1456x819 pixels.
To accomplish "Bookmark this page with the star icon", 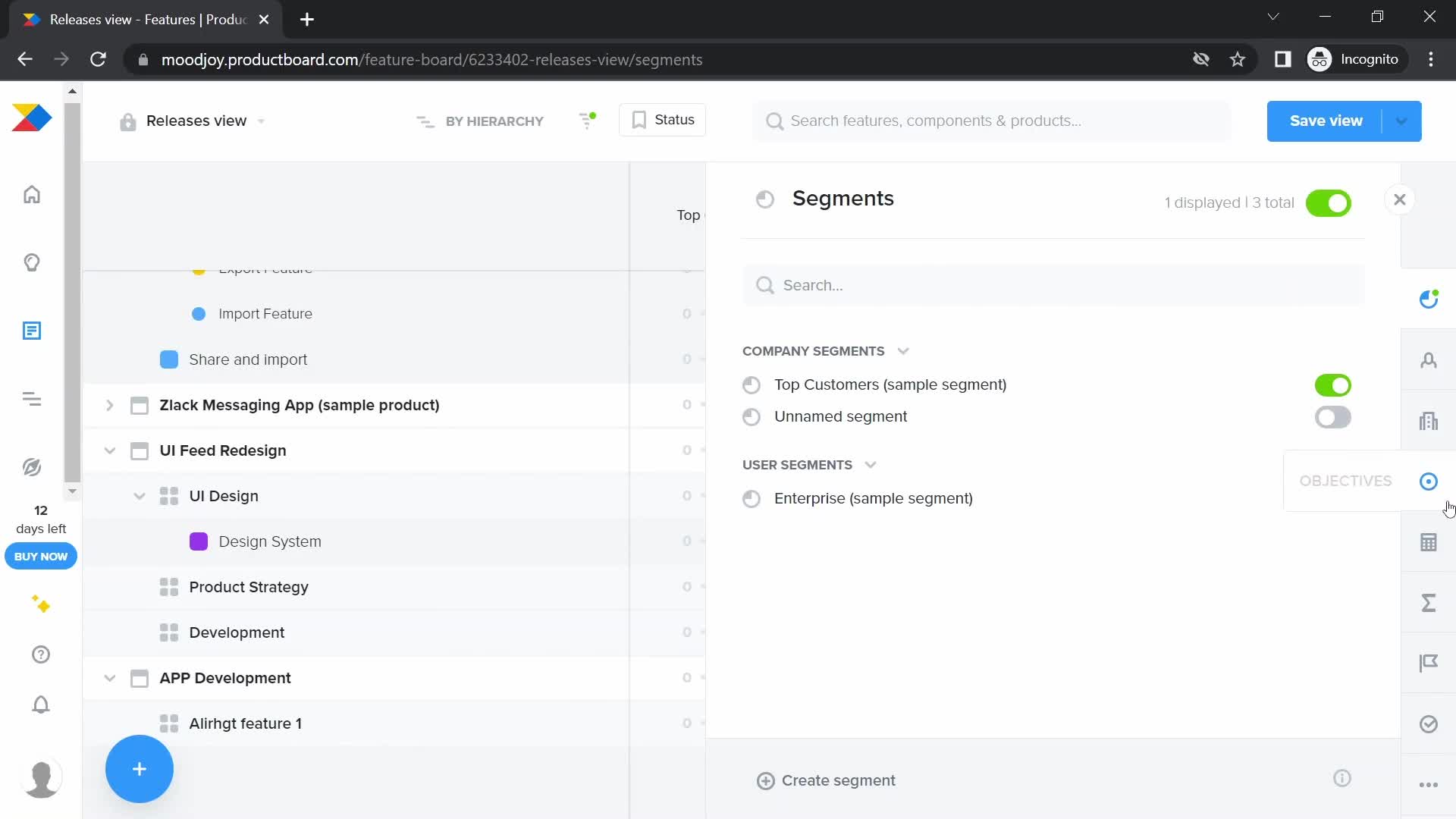I will point(1238,59).
